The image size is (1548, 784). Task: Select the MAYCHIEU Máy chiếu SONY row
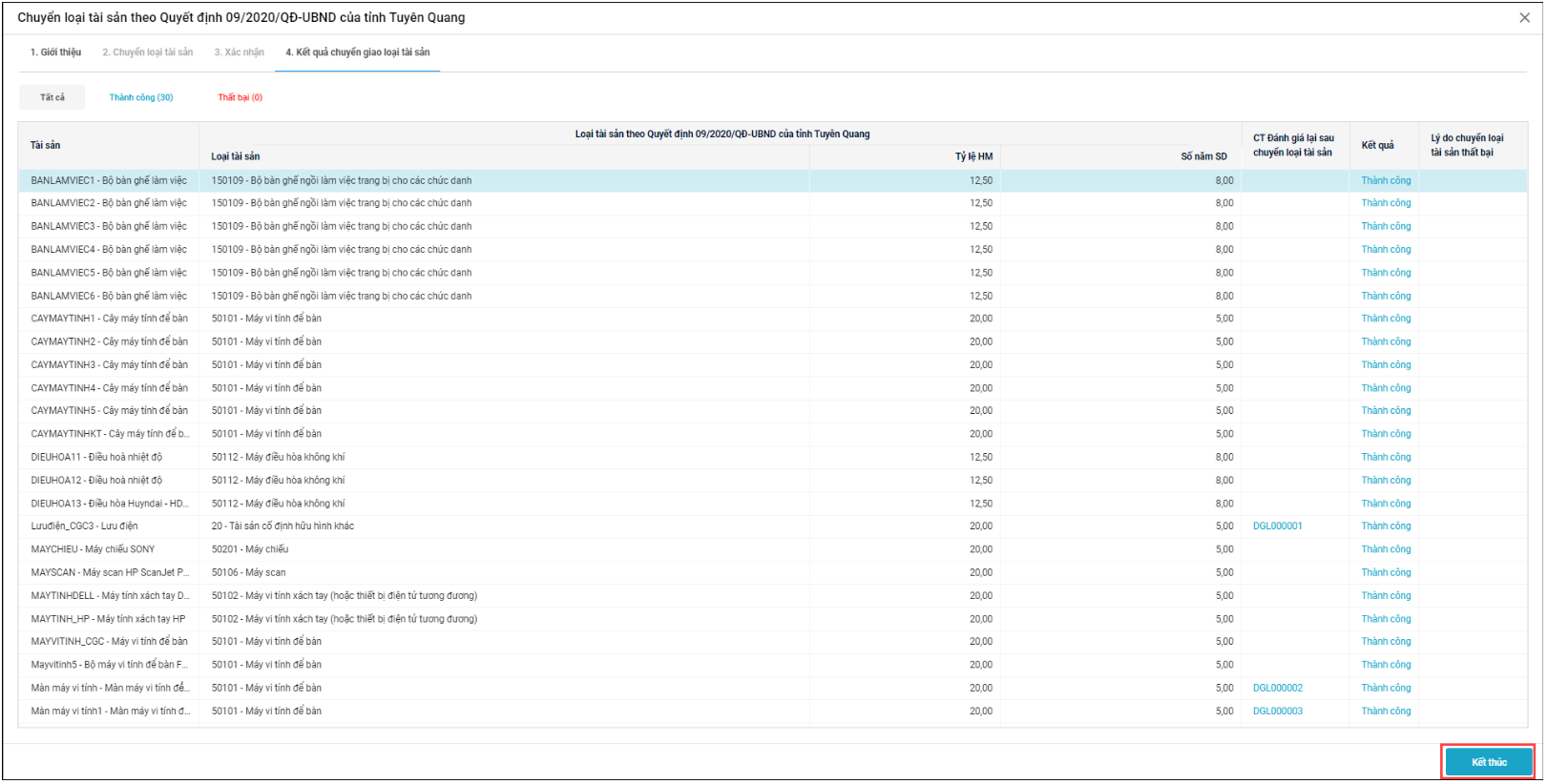click(773, 549)
